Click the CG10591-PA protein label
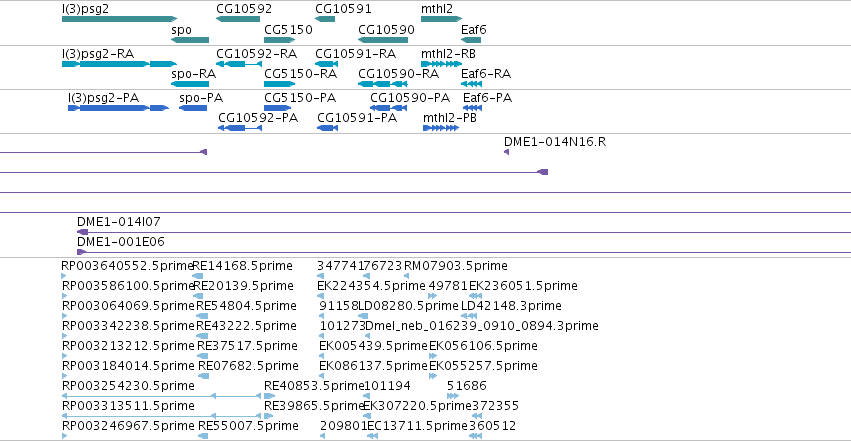The width and height of the screenshot is (851, 441). [x=357, y=118]
